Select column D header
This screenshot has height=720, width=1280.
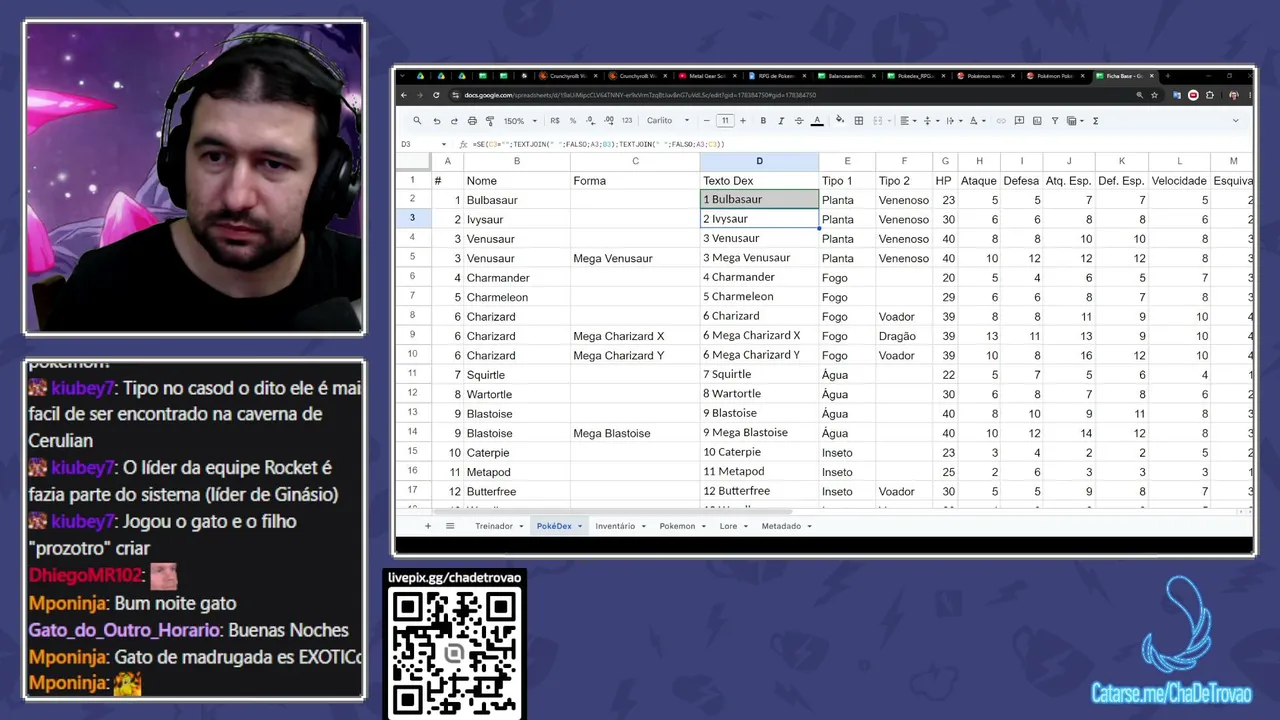tap(759, 161)
